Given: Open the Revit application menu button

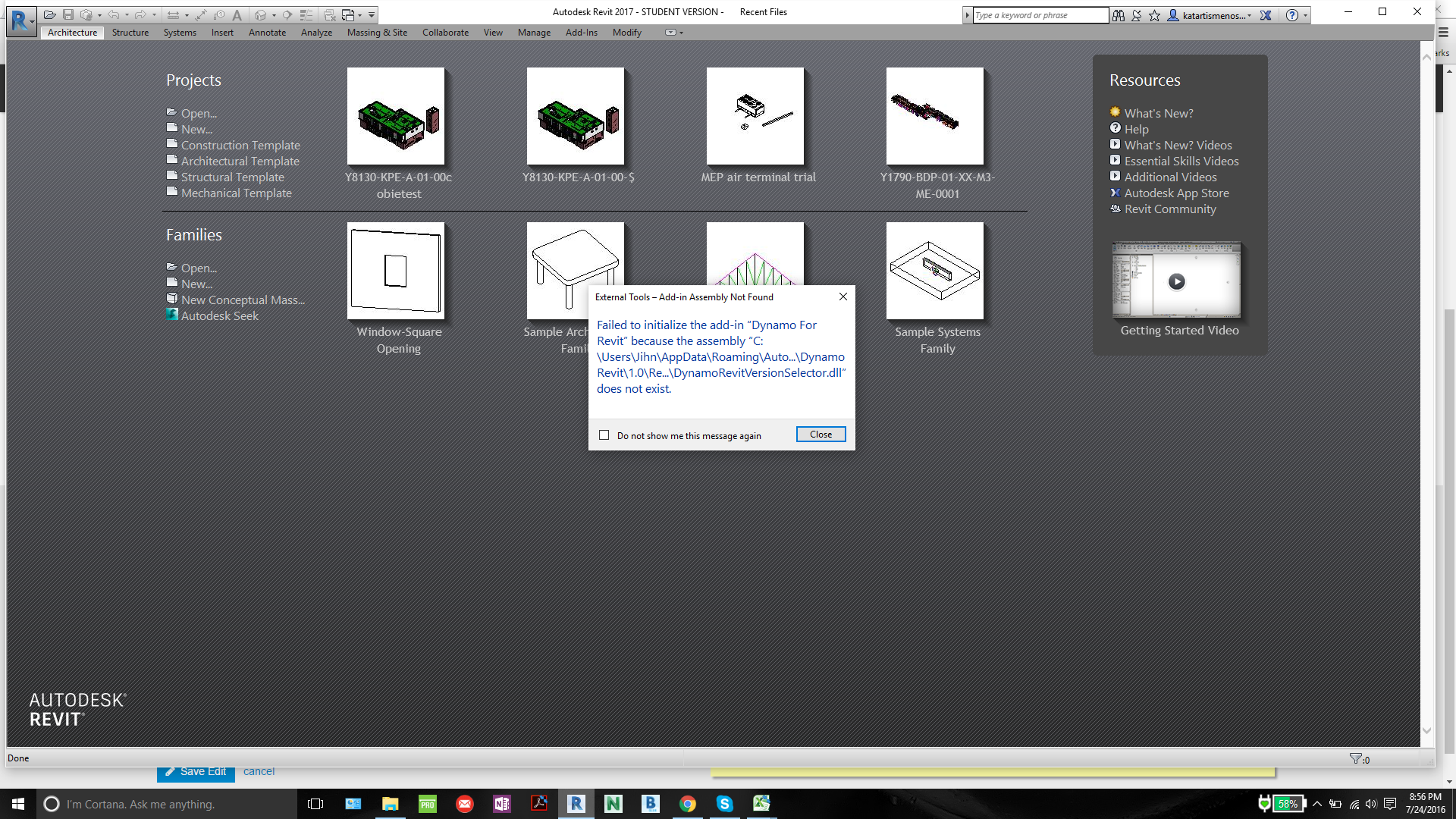Looking at the screenshot, I should [x=20, y=20].
